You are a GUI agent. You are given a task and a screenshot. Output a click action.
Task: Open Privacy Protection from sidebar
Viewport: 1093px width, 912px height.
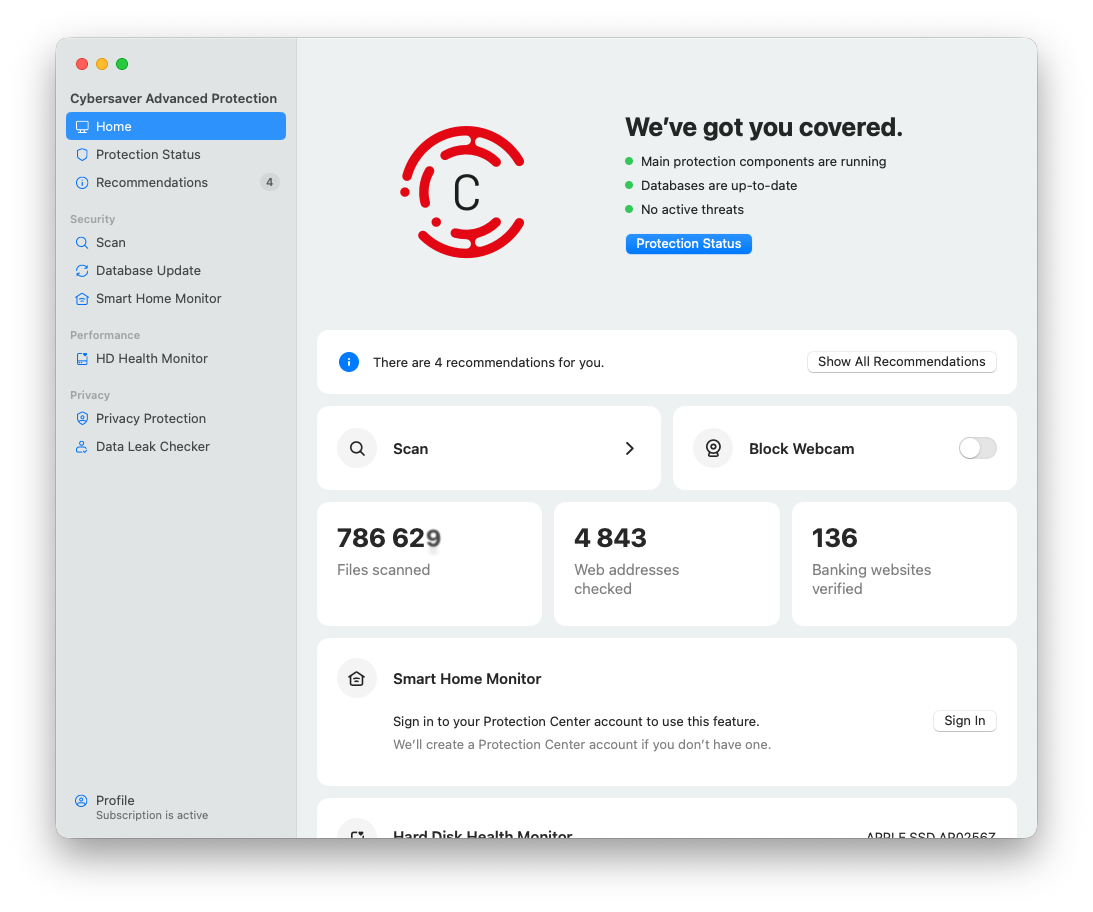(x=150, y=419)
